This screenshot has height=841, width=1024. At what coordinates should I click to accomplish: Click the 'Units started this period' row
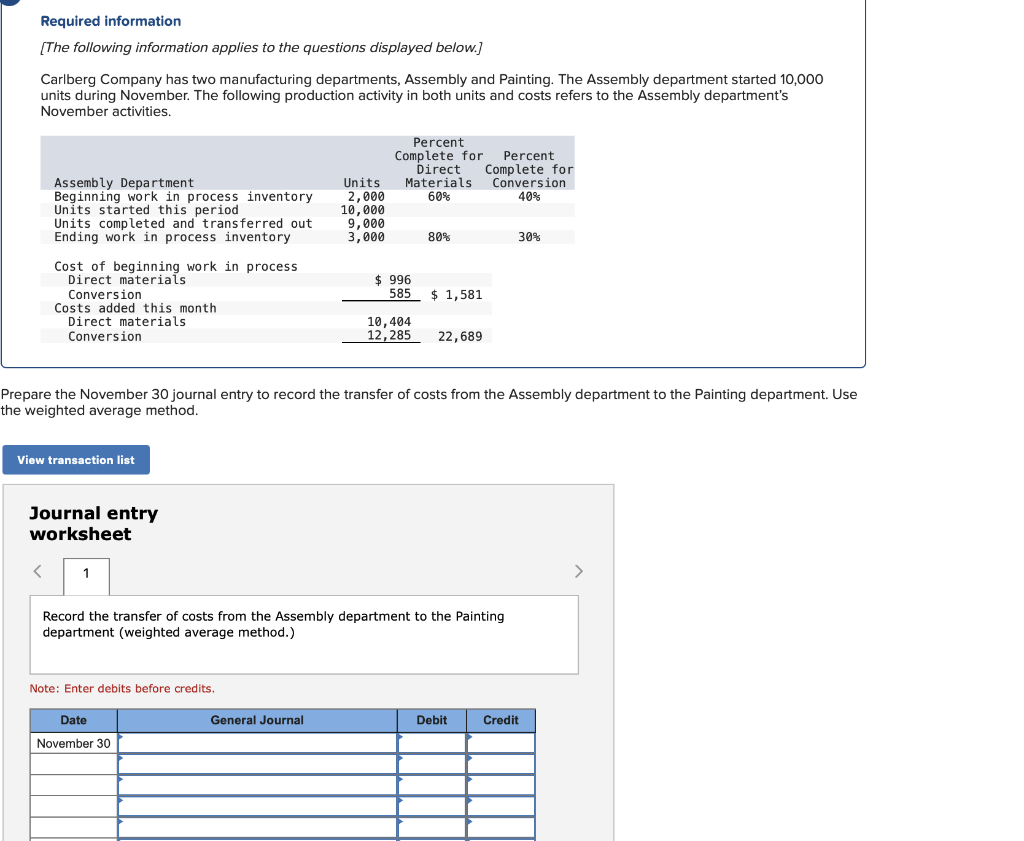coord(308,210)
